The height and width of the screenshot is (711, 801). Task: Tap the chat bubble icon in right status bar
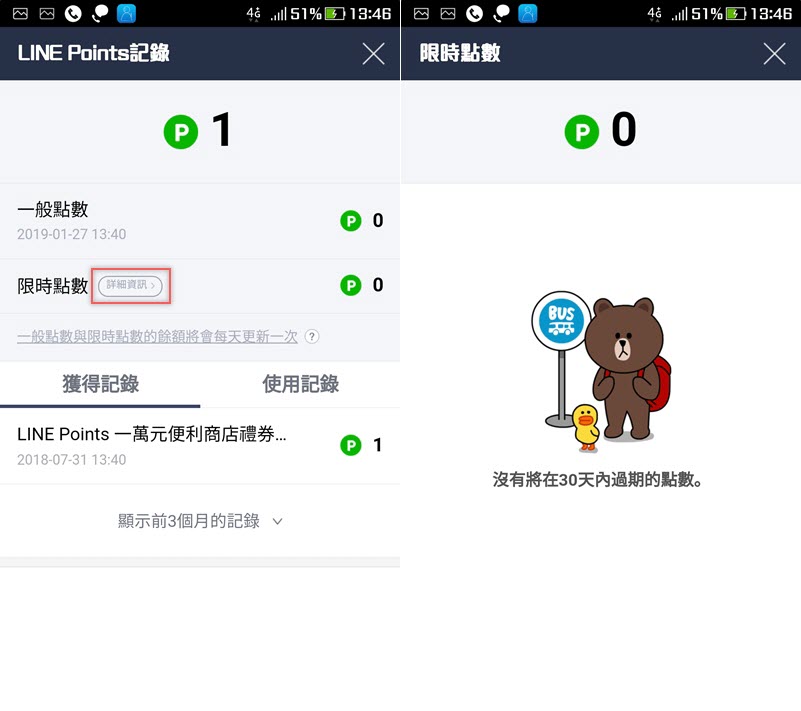coord(501,13)
